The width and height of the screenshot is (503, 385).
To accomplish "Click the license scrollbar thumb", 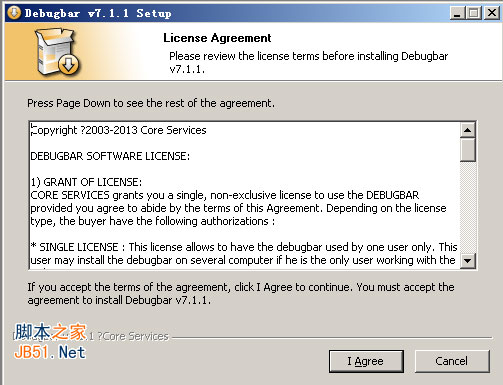I will (x=468, y=150).
